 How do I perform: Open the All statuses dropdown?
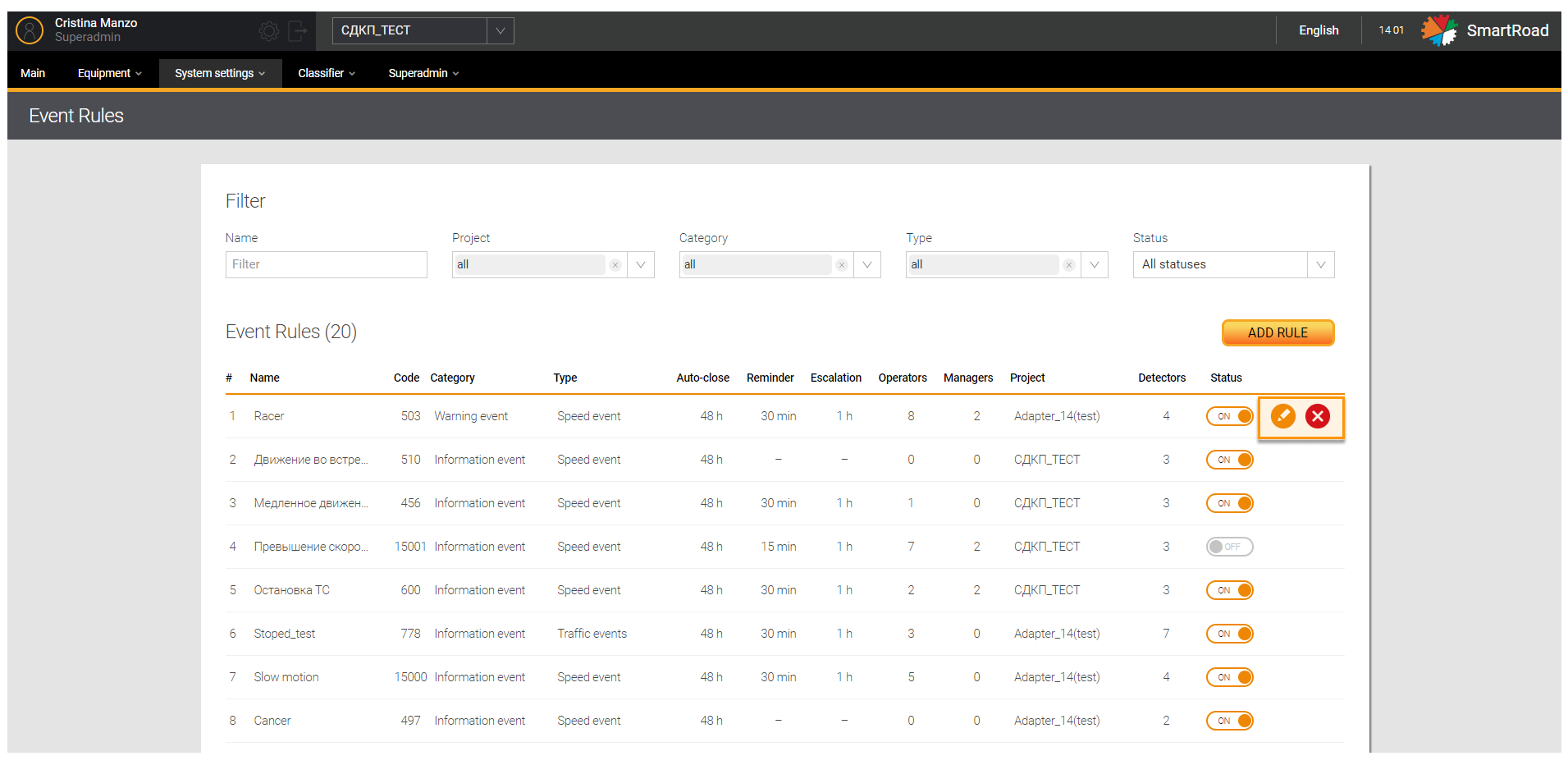click(1233, 265)
